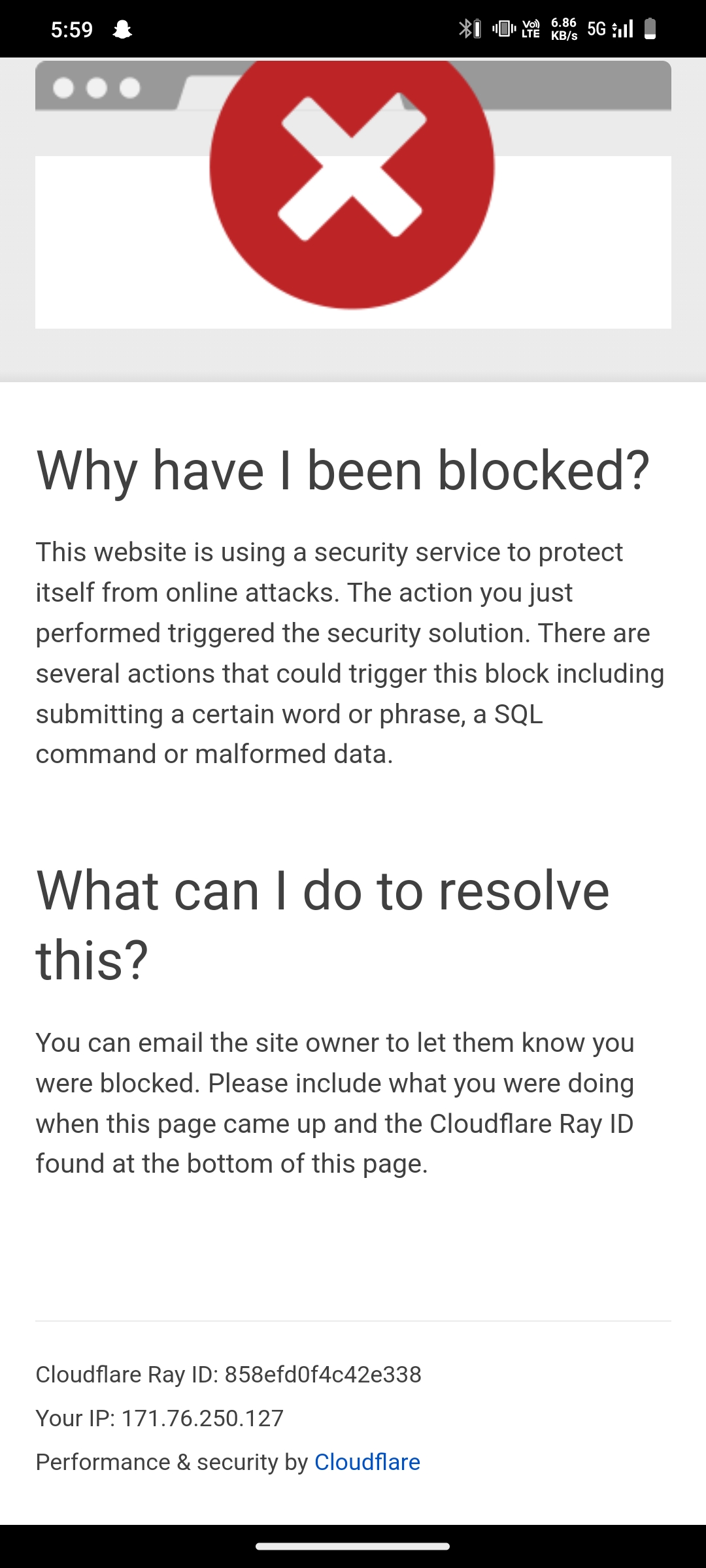Click the Cloudflare Ray ID text

(x=229, y=1375)
